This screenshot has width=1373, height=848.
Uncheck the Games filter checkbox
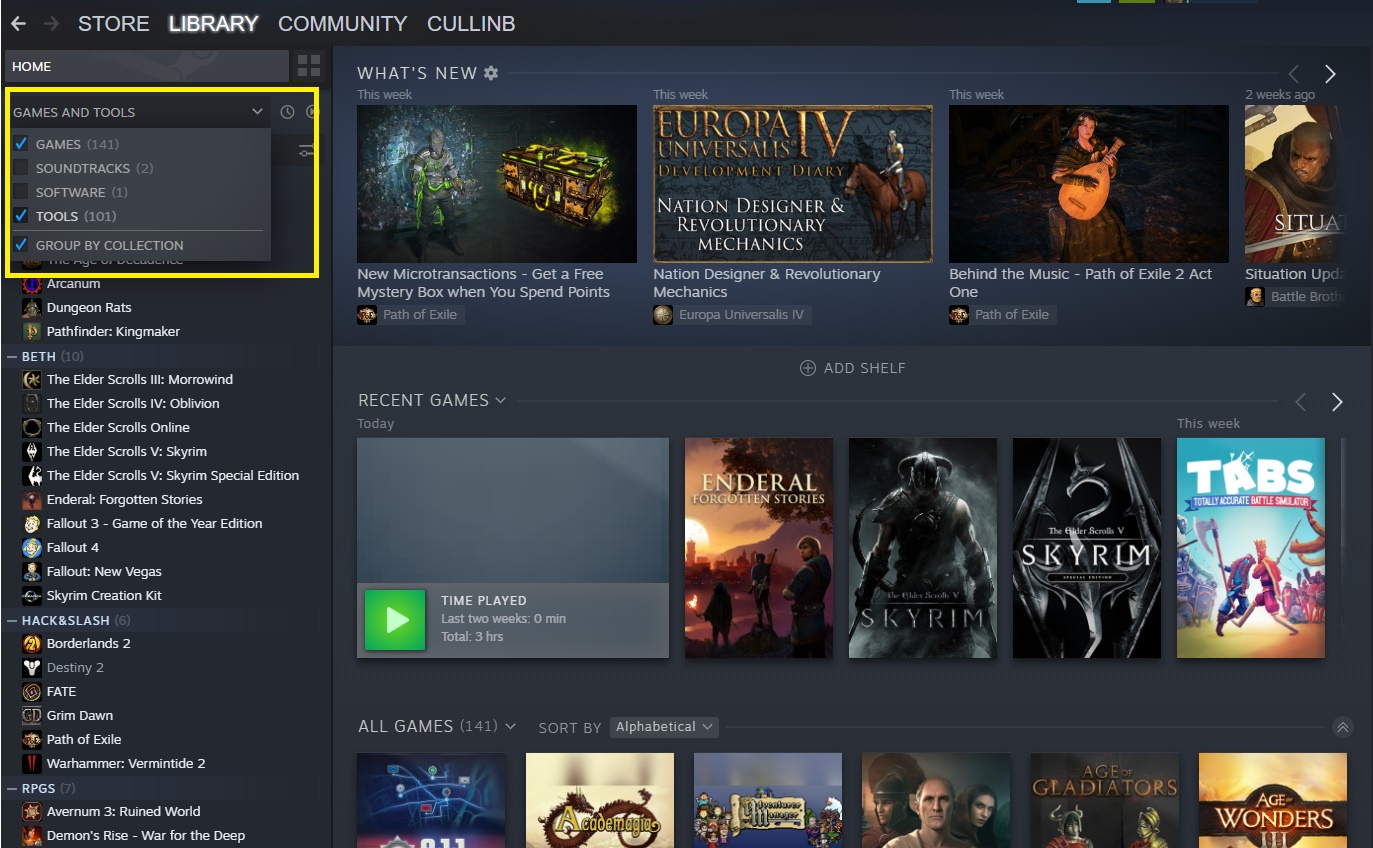tap(21, 144)
